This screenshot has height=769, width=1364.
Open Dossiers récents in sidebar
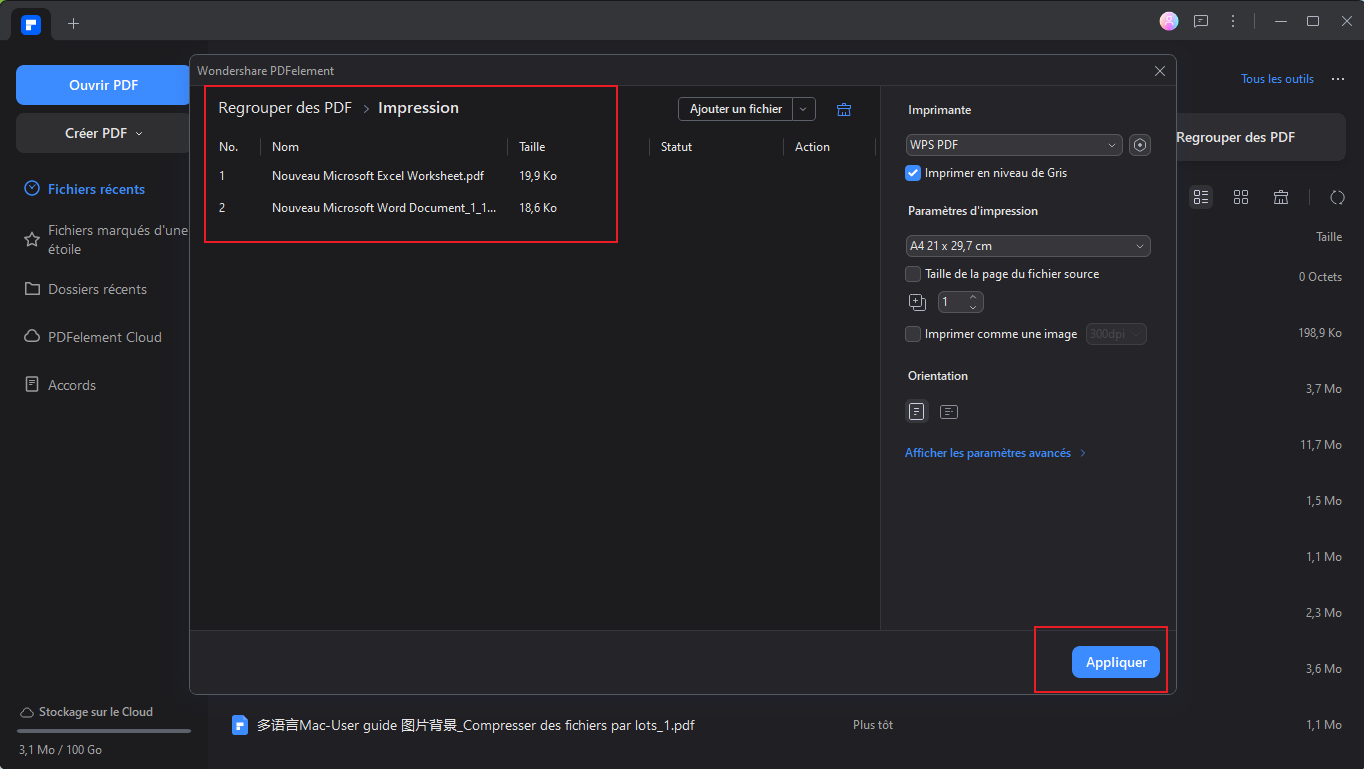[97, 289]
